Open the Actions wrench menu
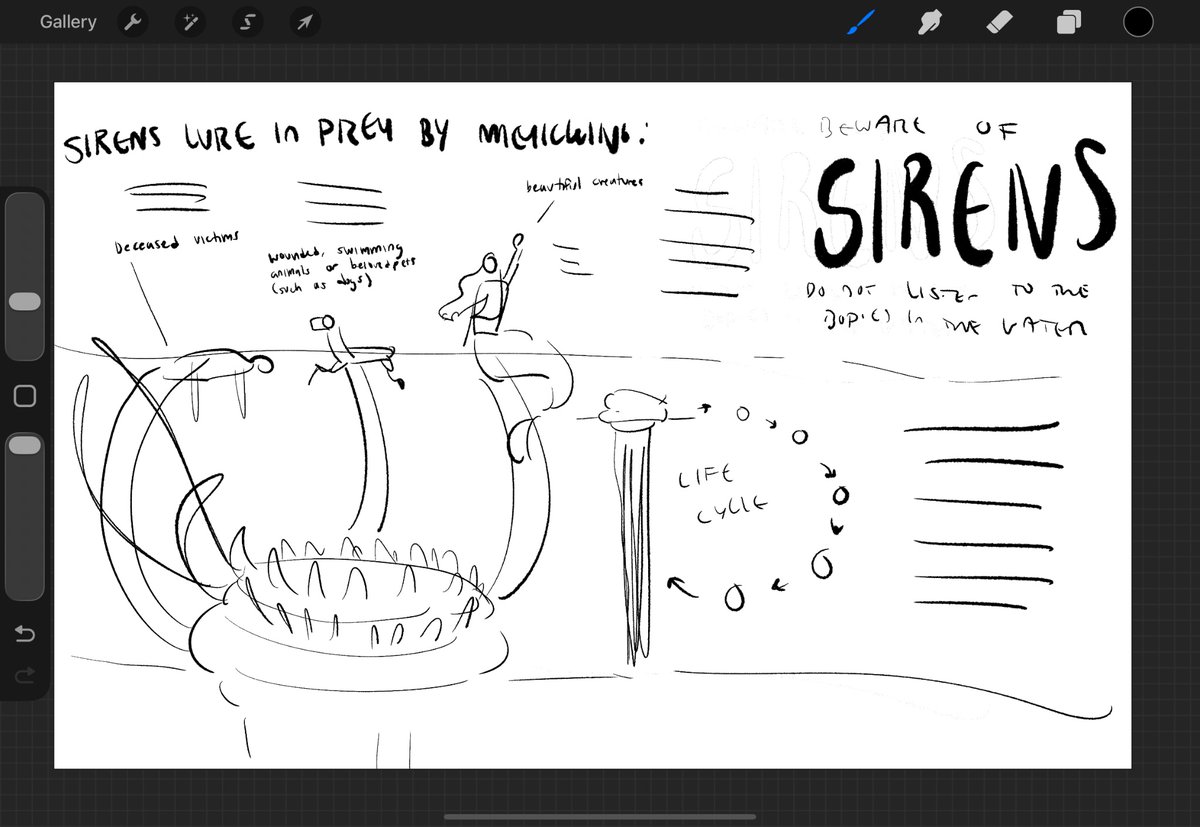 click(133, 22)
